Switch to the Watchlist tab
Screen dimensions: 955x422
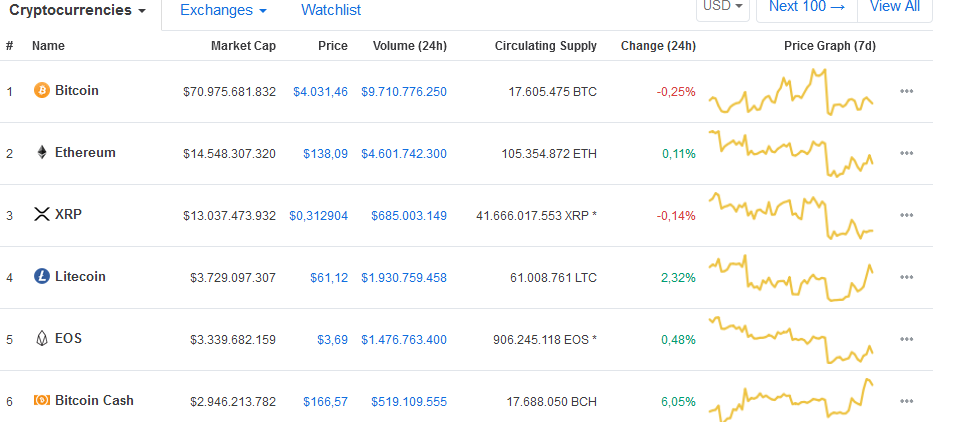pyautogui.click(x=331, y=10)
